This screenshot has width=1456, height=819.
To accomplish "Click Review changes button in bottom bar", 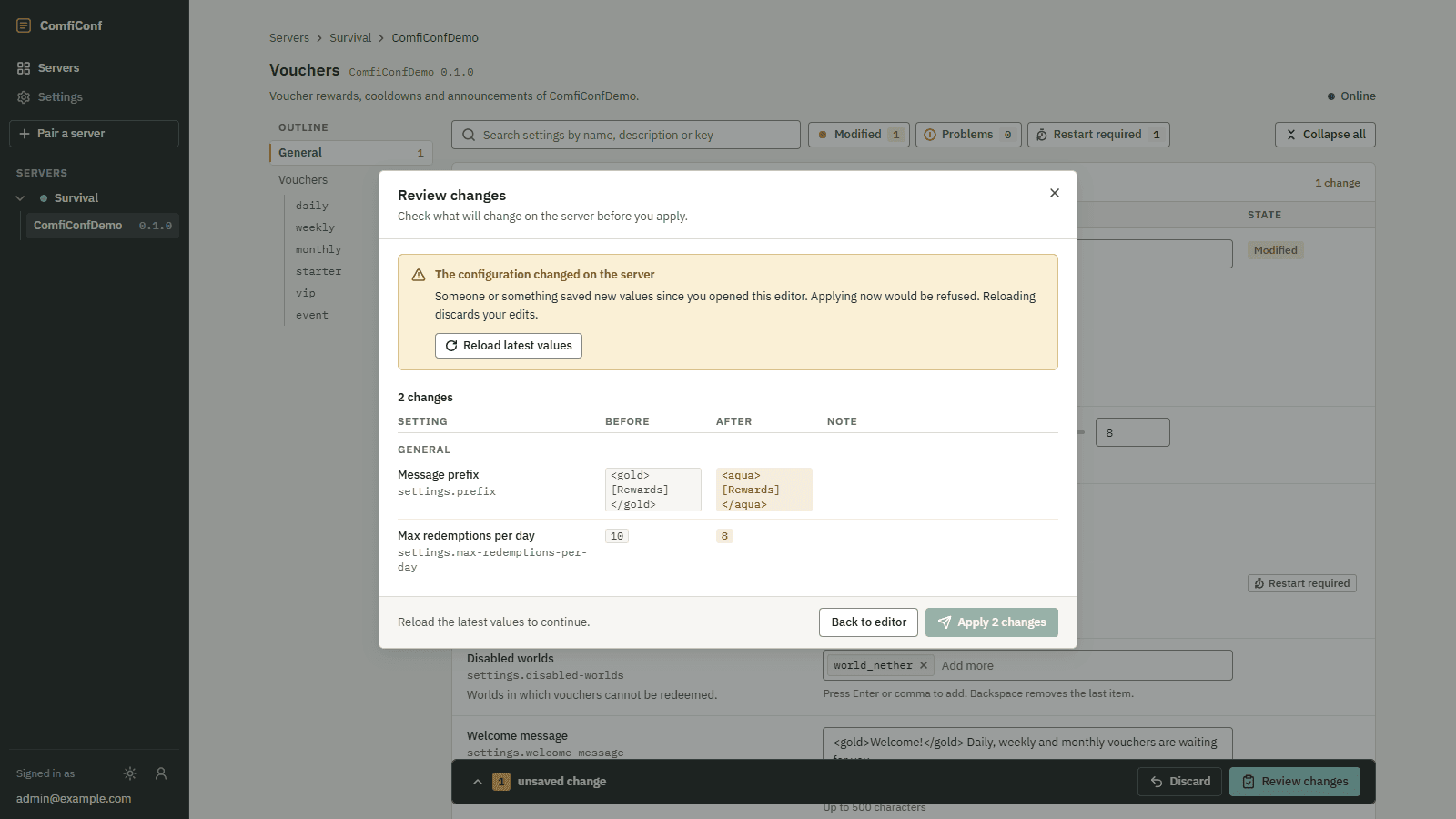I will [x=1295, y=782].
